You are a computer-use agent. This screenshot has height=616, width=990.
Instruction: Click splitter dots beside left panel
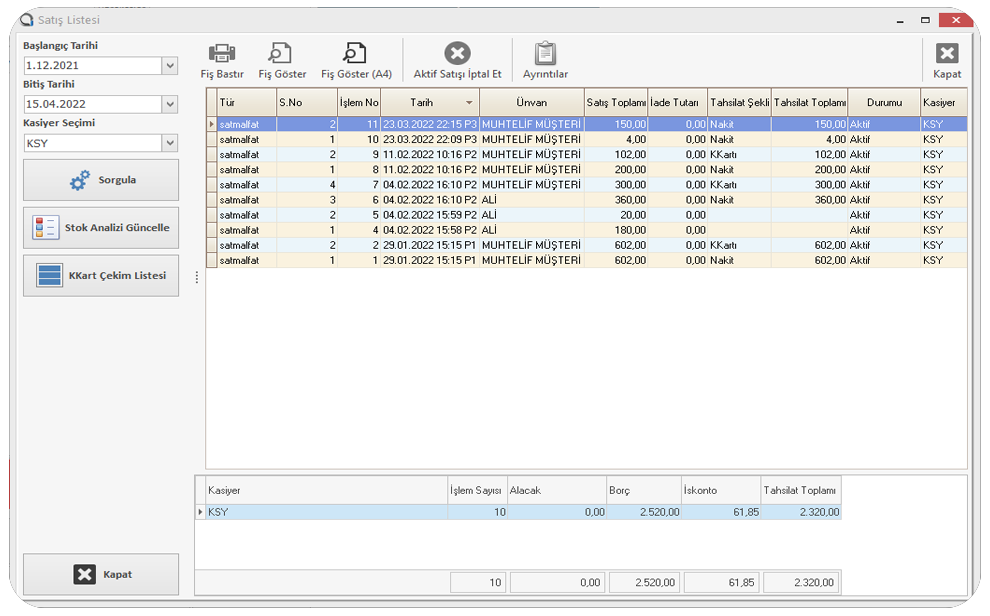coord(196,277)
